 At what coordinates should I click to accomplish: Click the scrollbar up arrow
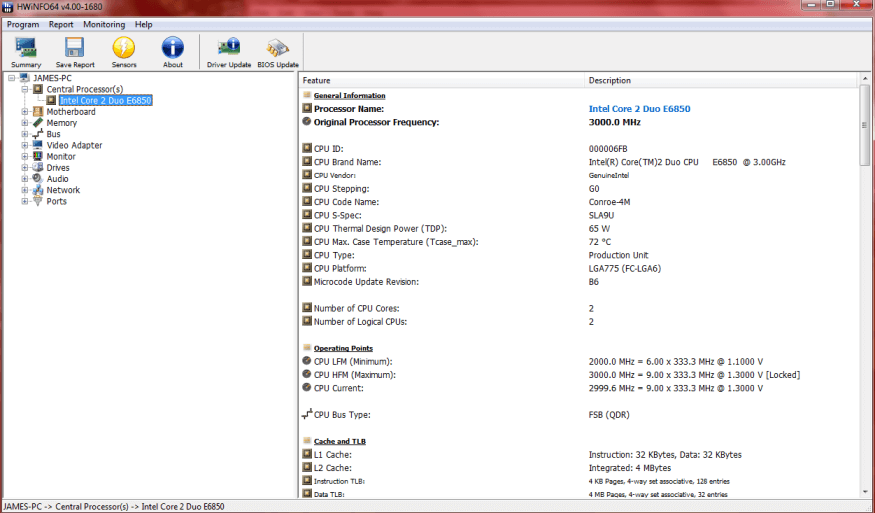click(864, 79)
